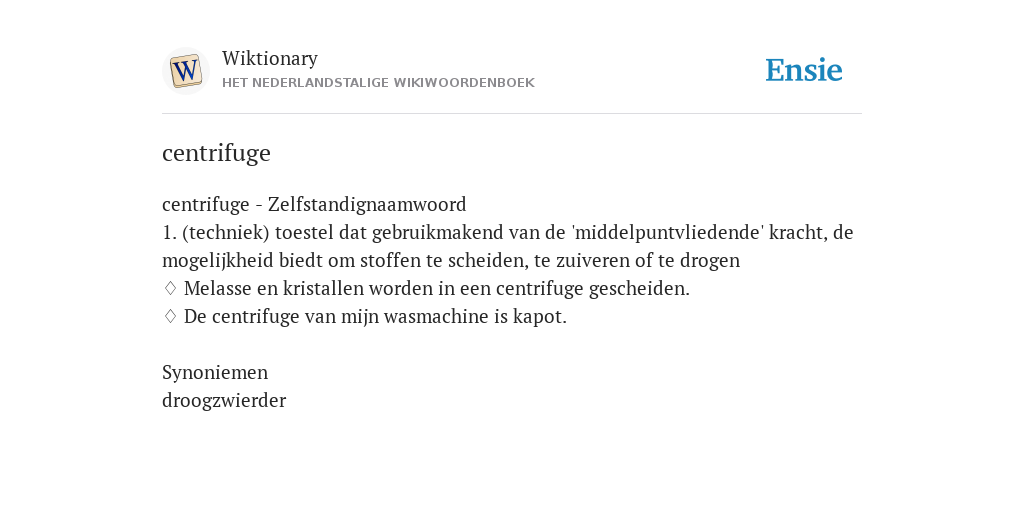This screenshot has width=1024, height=512.
Task: Click the horizontal divider below the header
Action: [512, 114]
